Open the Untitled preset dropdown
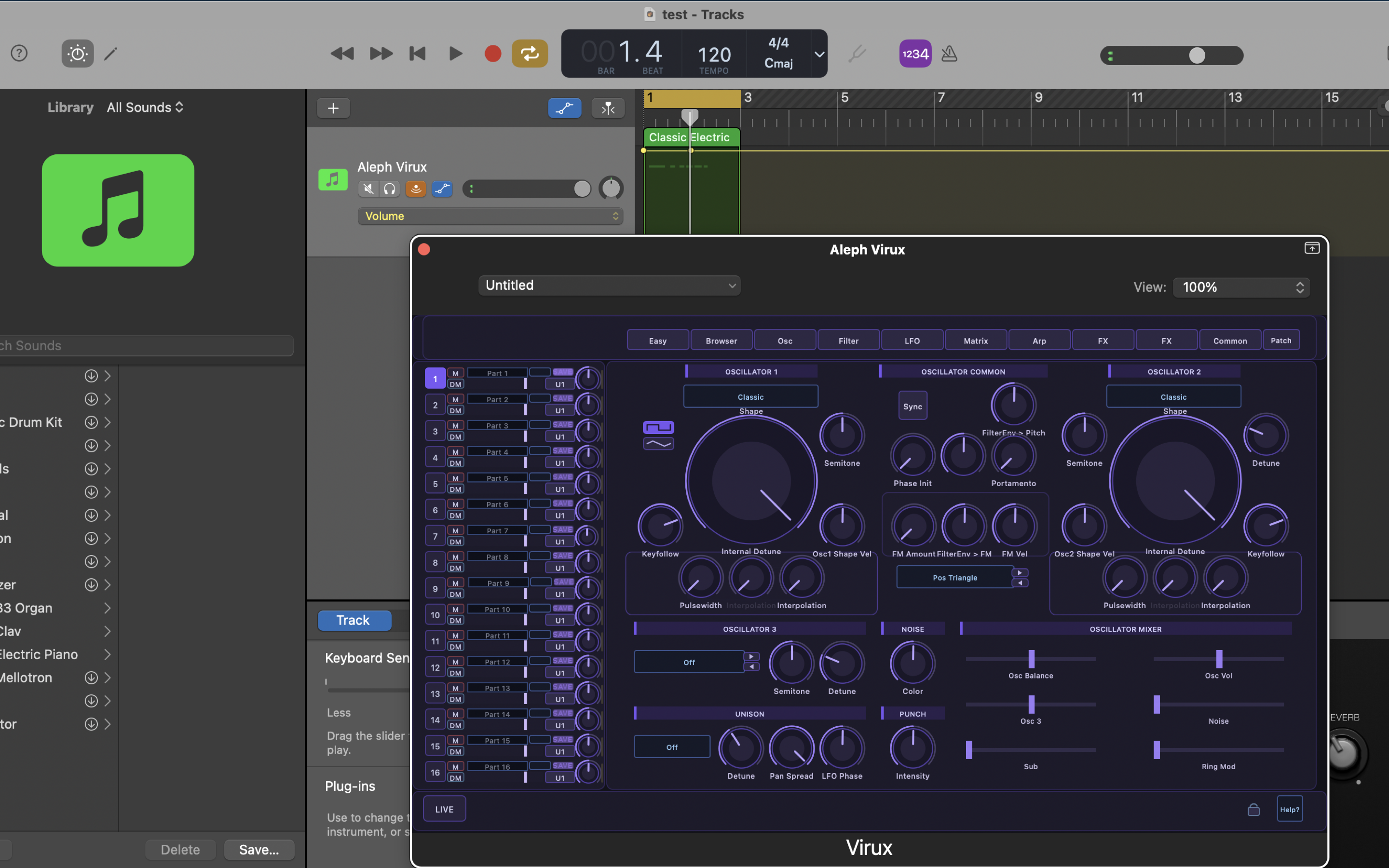 [609, 285]
